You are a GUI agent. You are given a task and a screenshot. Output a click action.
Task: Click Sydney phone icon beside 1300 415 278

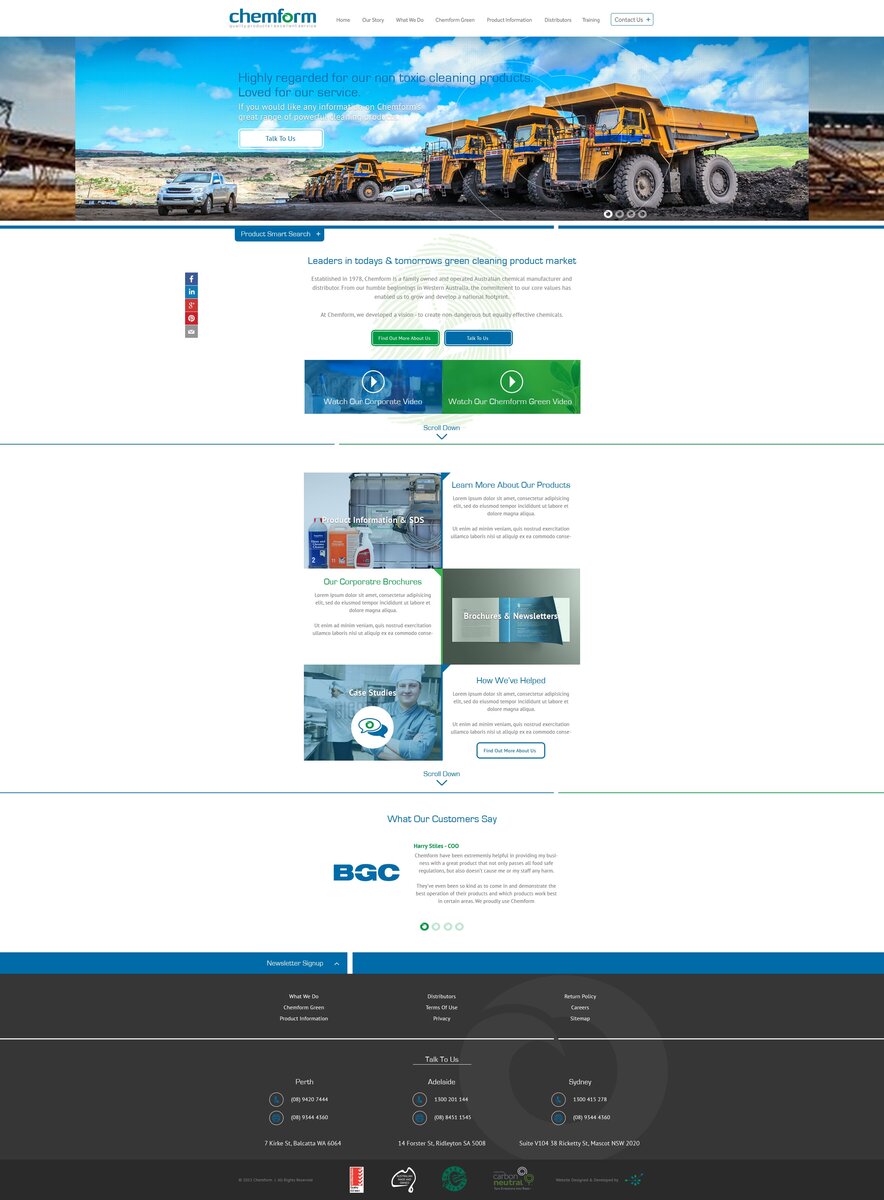(x=559, y=1099)
